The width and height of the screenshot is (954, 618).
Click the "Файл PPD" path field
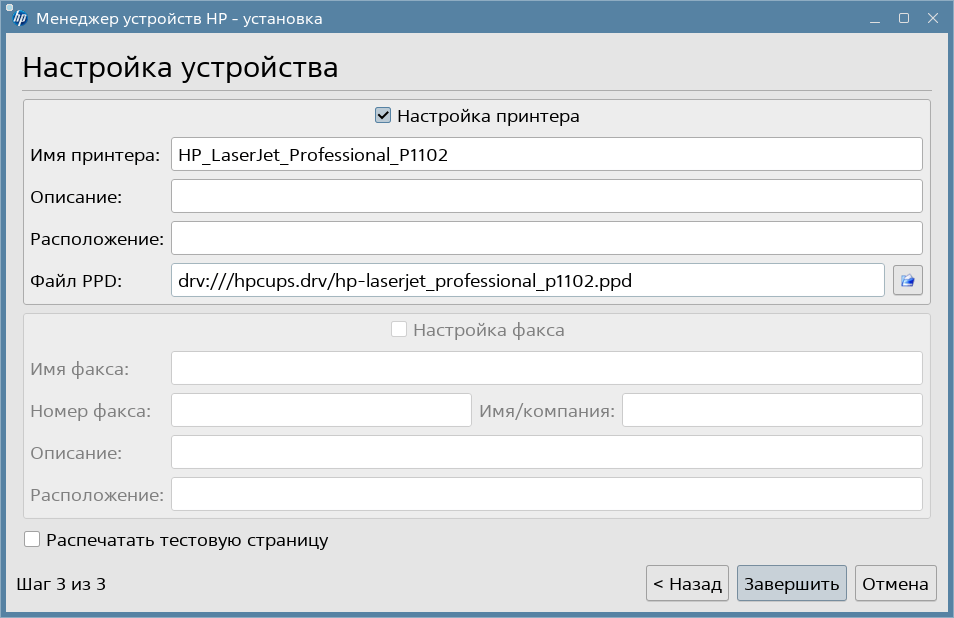click(x=527, y=281)
